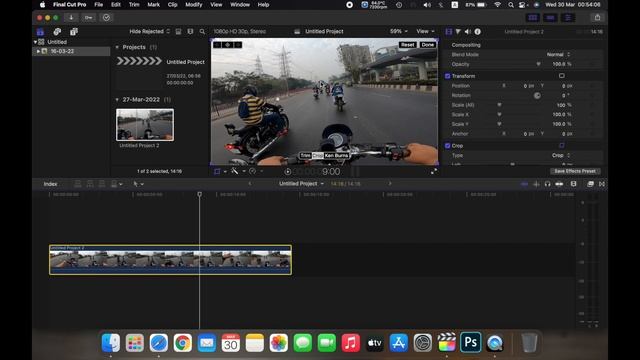
Task: Collapse the Untitled library triangle
Action: click(35, 42)
